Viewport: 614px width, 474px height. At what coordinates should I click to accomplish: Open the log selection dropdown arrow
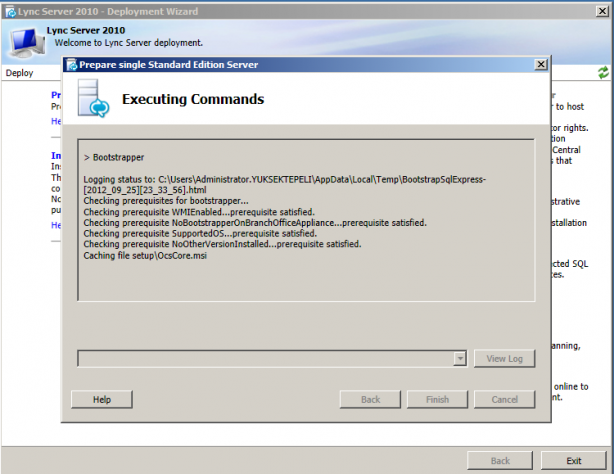(460, 358)
